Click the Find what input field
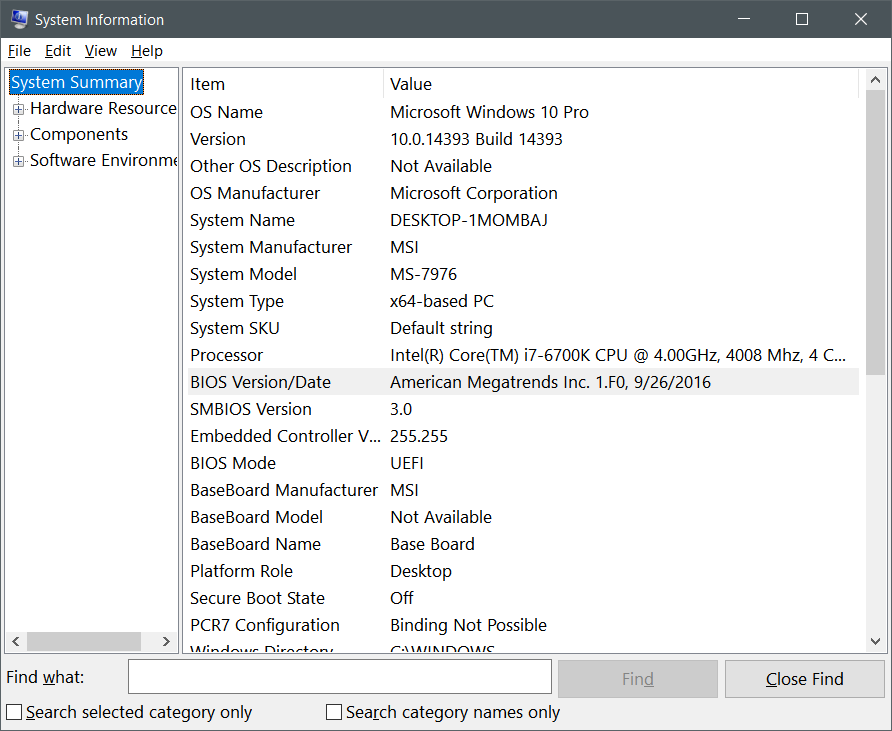 click(340, 677)
